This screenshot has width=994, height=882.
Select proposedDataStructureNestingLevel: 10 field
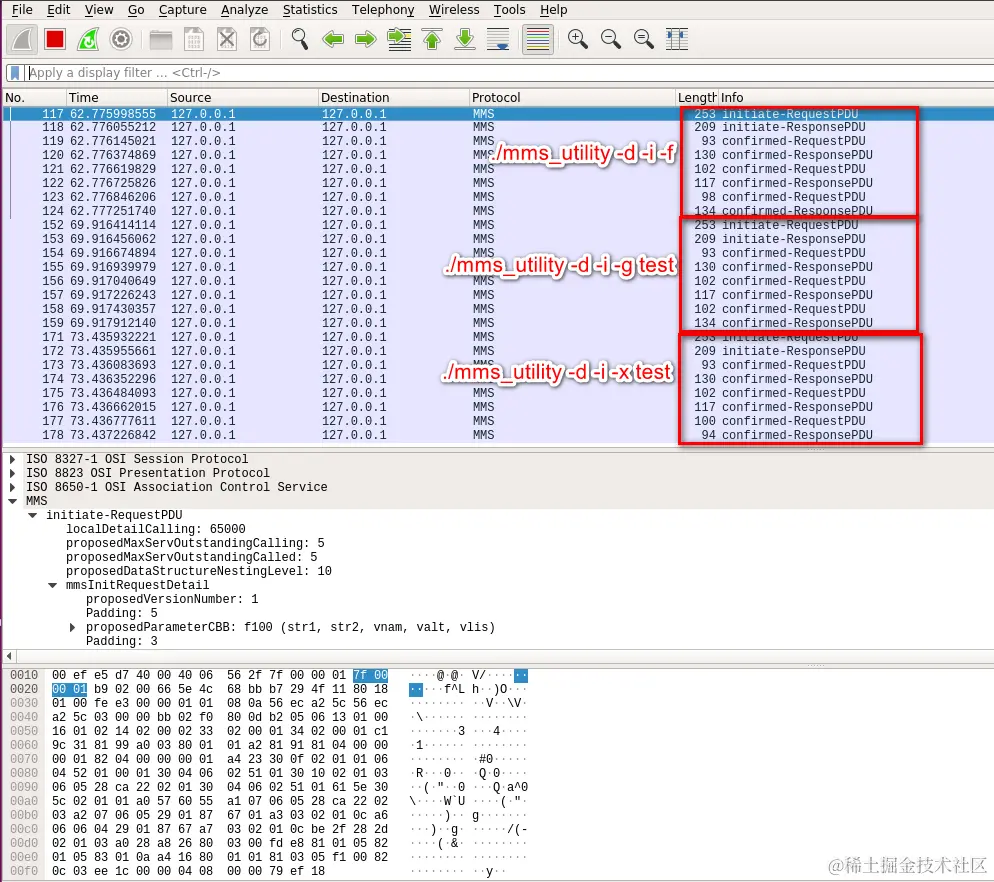198,571
